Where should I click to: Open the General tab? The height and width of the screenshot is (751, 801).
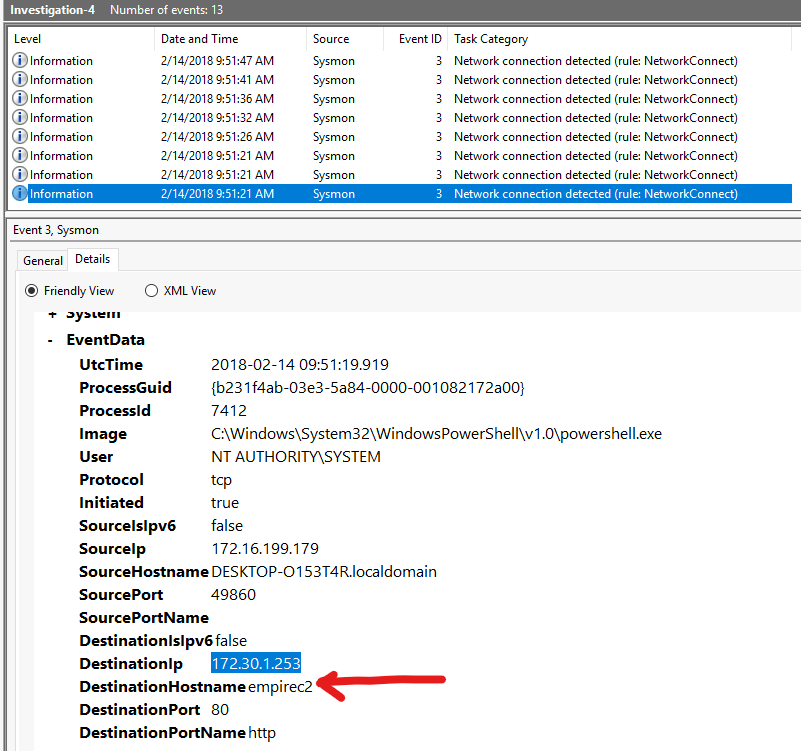(x=43, y=261)
